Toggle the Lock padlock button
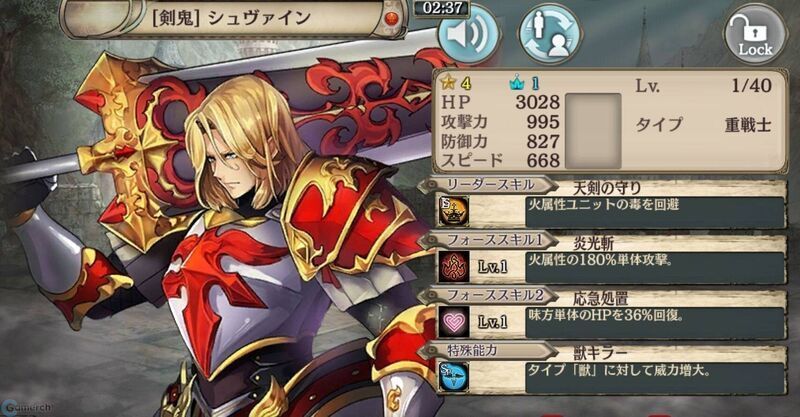800x417 pixels. [x=756, y=35]
